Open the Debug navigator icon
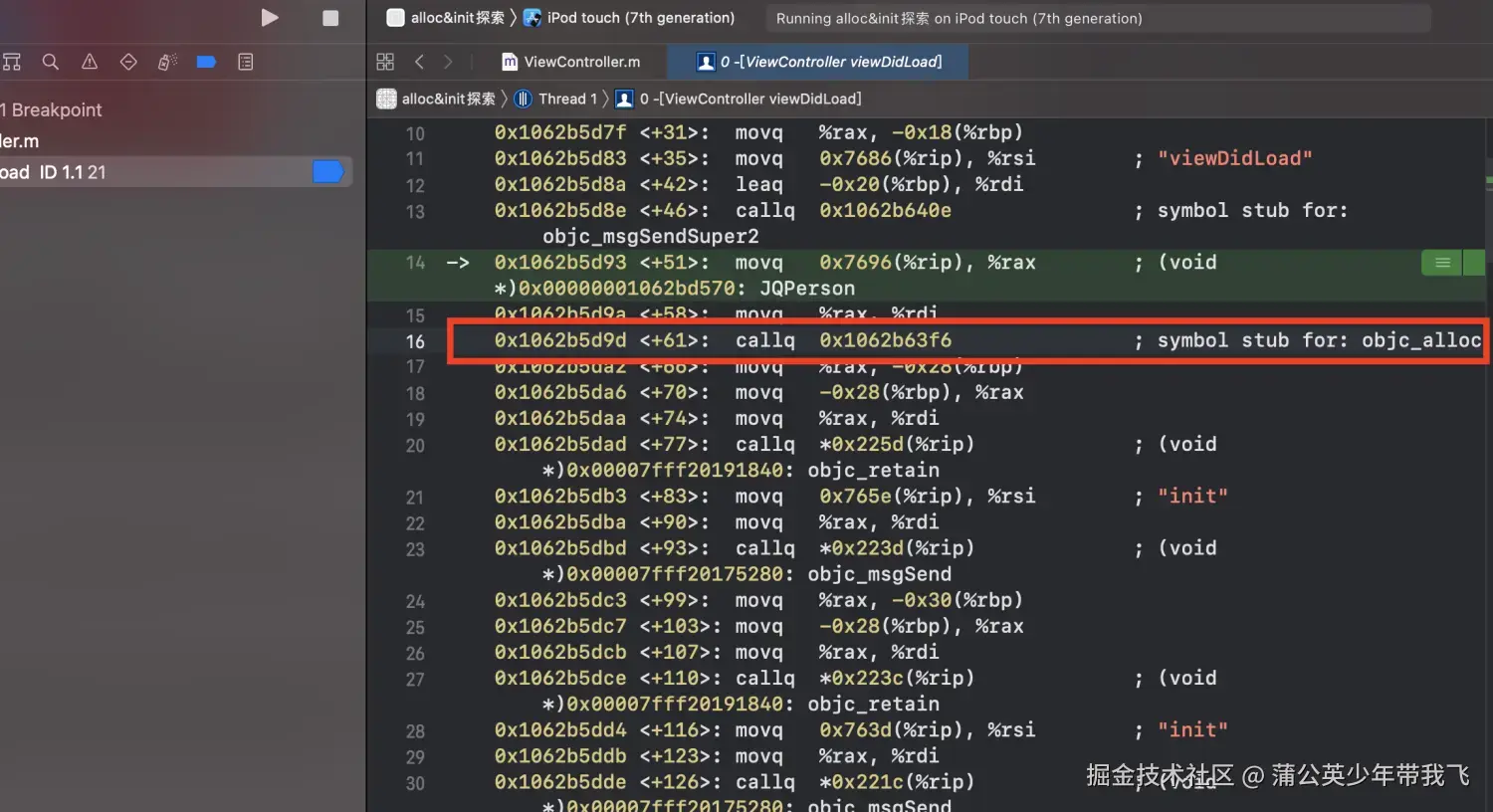 pos(167,62)
